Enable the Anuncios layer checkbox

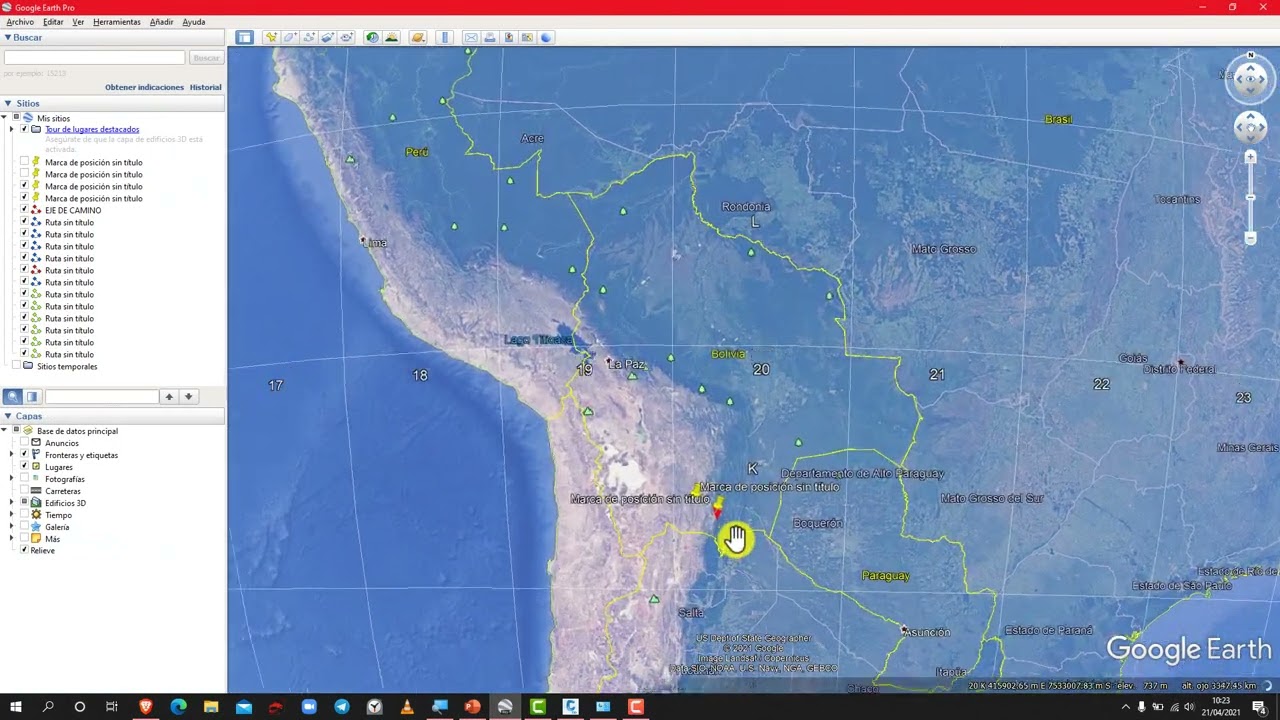coord(25,443)
